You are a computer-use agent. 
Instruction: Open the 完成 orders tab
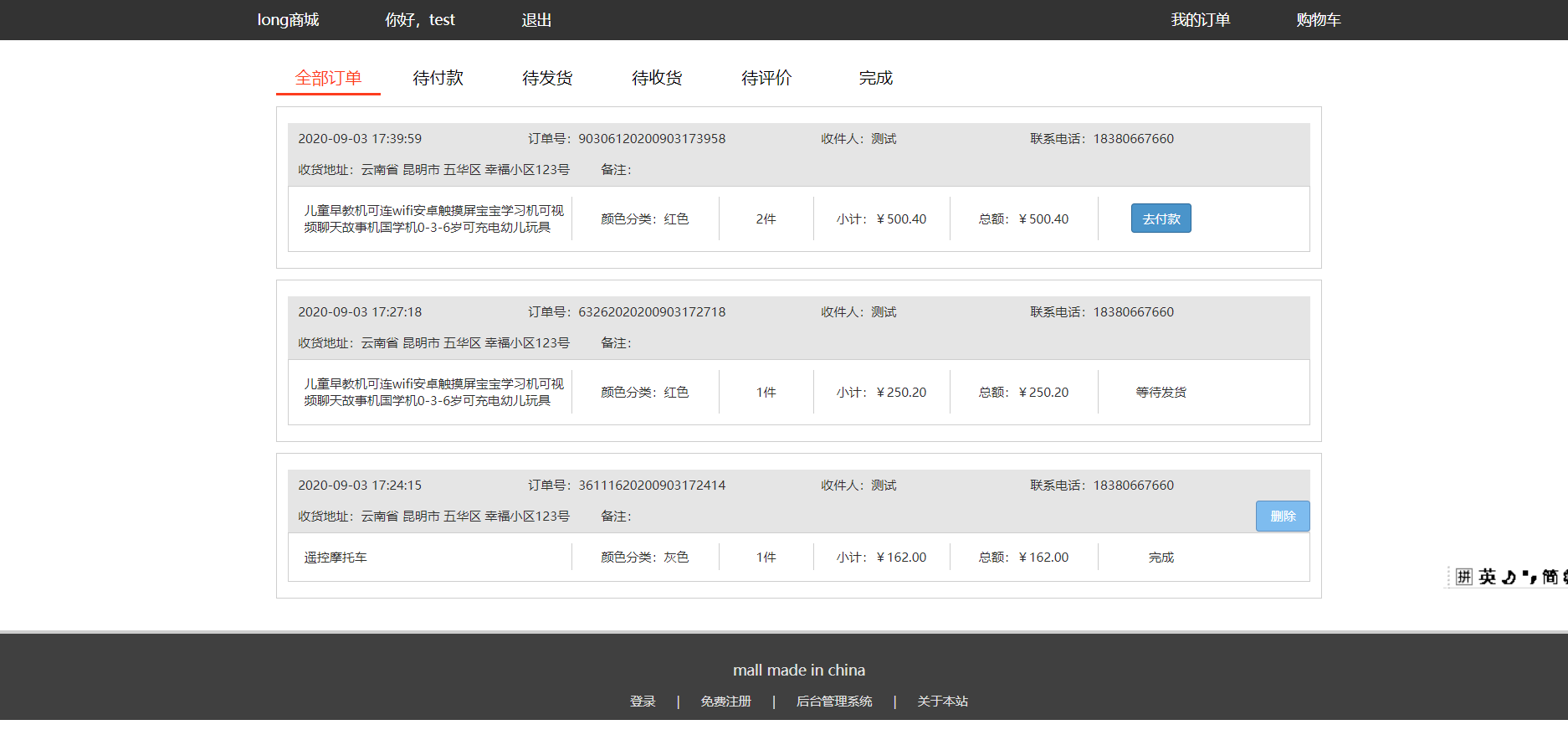click(875, 78)
